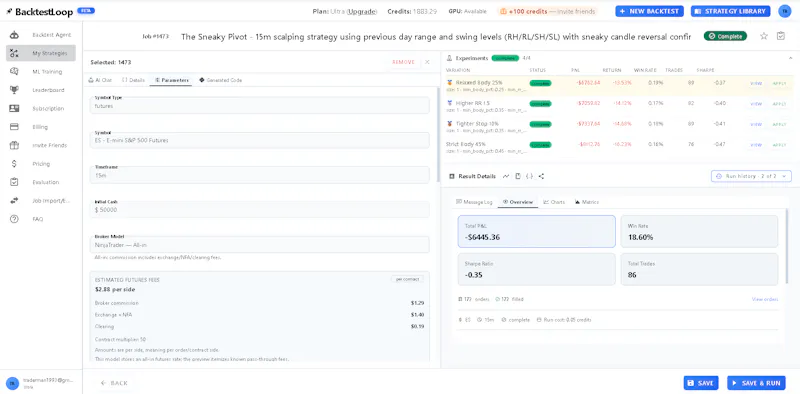Switch to the Details tab
The width and height of the screenshot is (800, 394).
(x=133, y=80)
